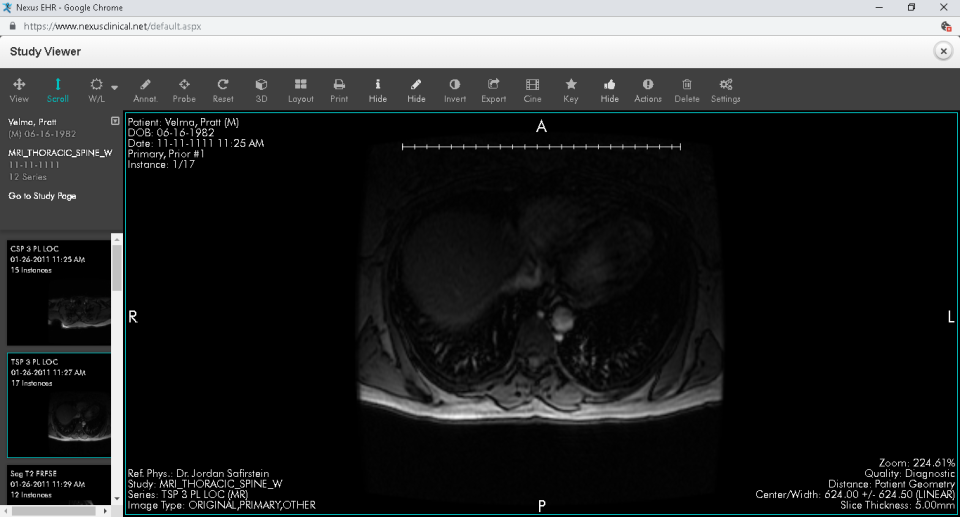Click the DOB: 06-16-1982 overlay text
Viewport: 960px width, 517px height.
[171, 133]
